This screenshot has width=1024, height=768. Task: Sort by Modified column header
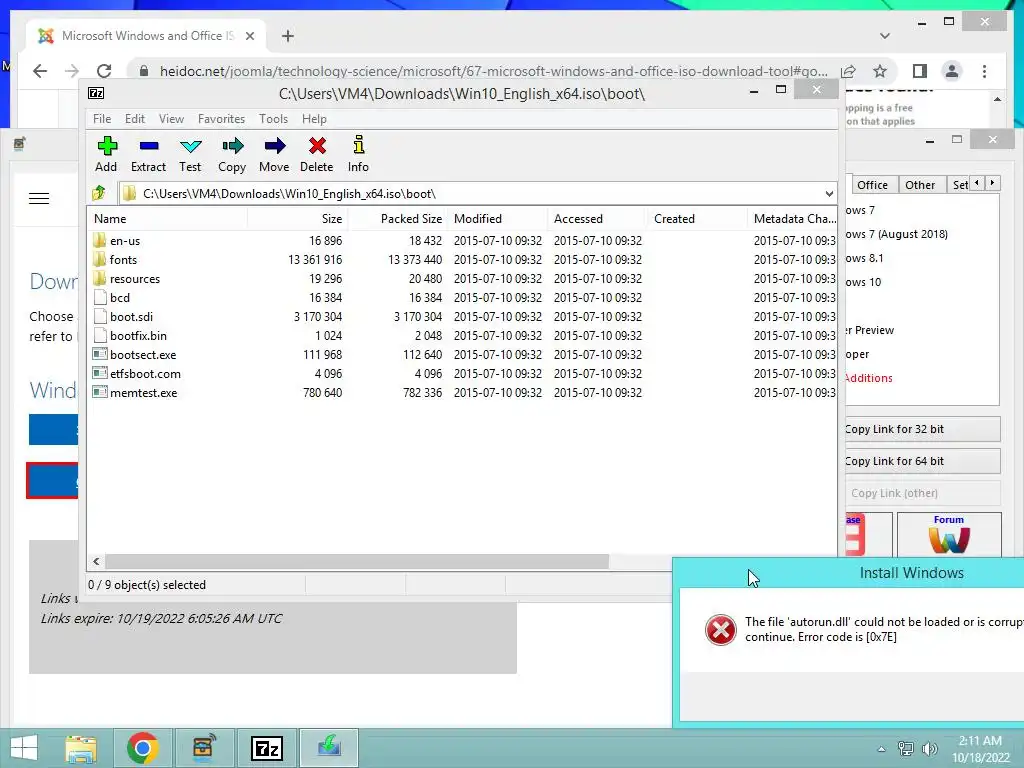tap(498, 219)
